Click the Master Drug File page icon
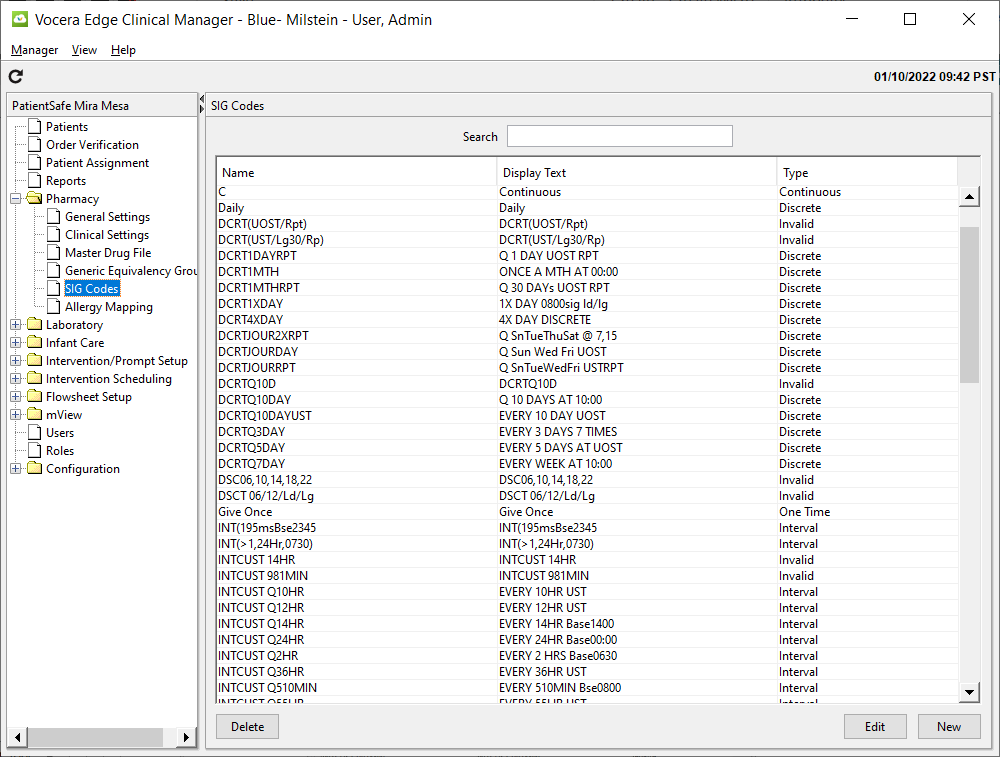Viewport: 1000px width, 757px height. (x=54, y=253)
